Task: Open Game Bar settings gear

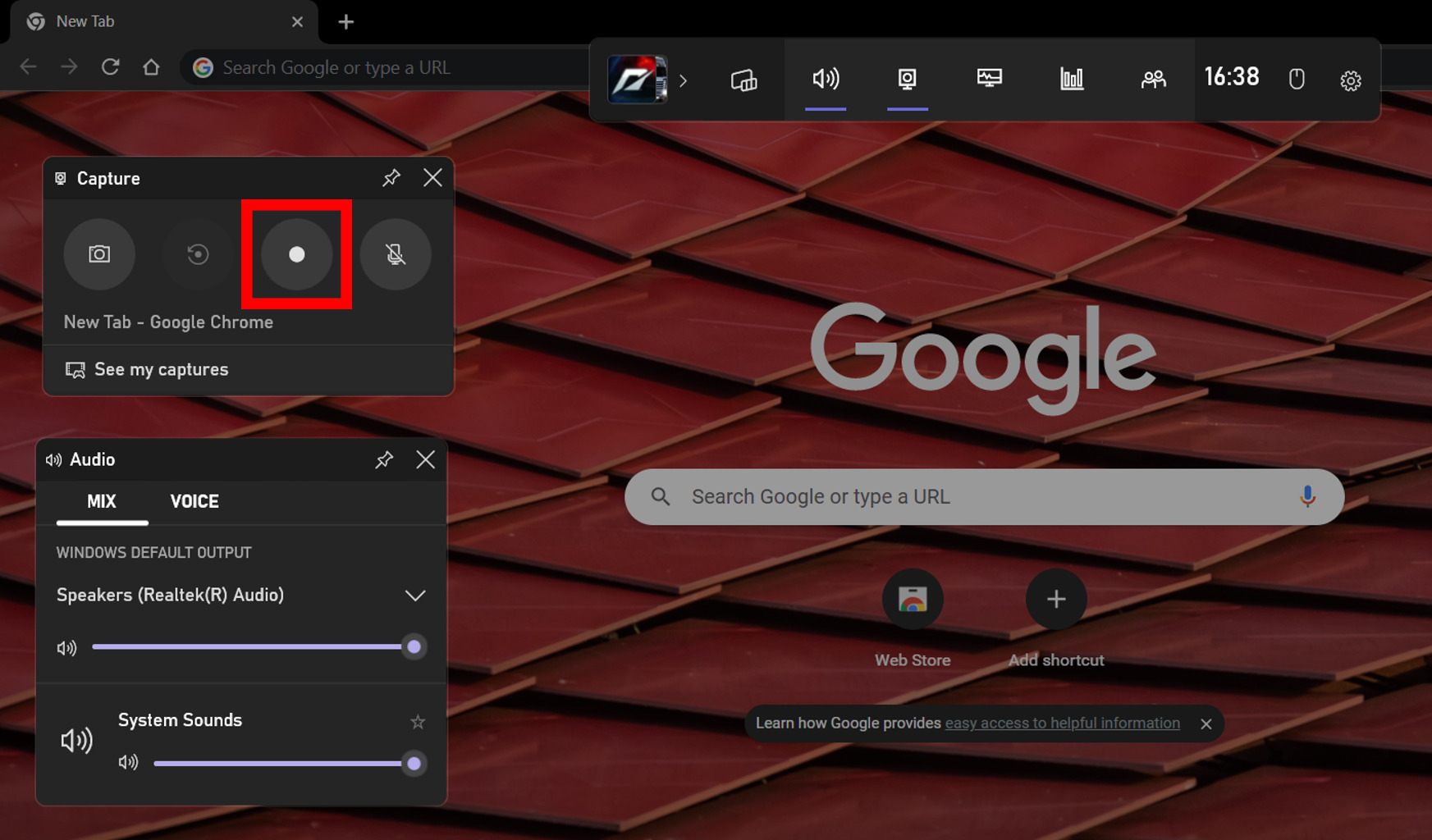Action: [1350, 80]
